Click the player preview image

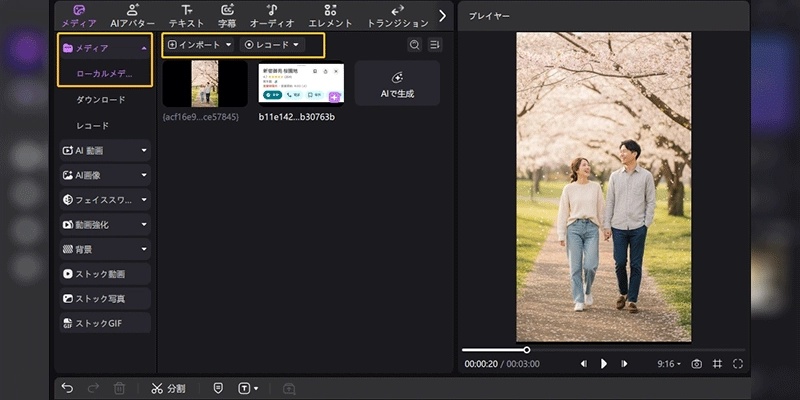(604, 187)
